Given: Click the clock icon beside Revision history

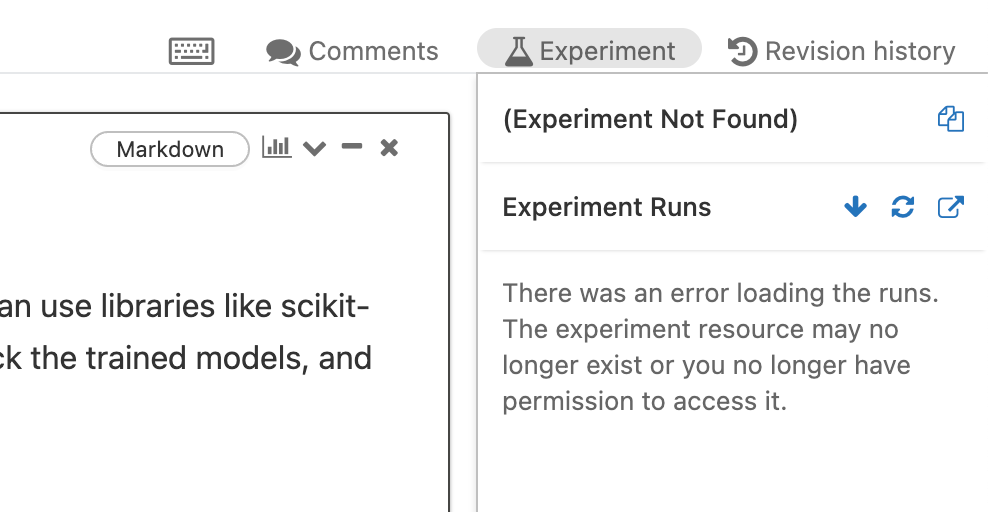Looking at the screenshot, I should pyautogui.click(x=742, y=51).
